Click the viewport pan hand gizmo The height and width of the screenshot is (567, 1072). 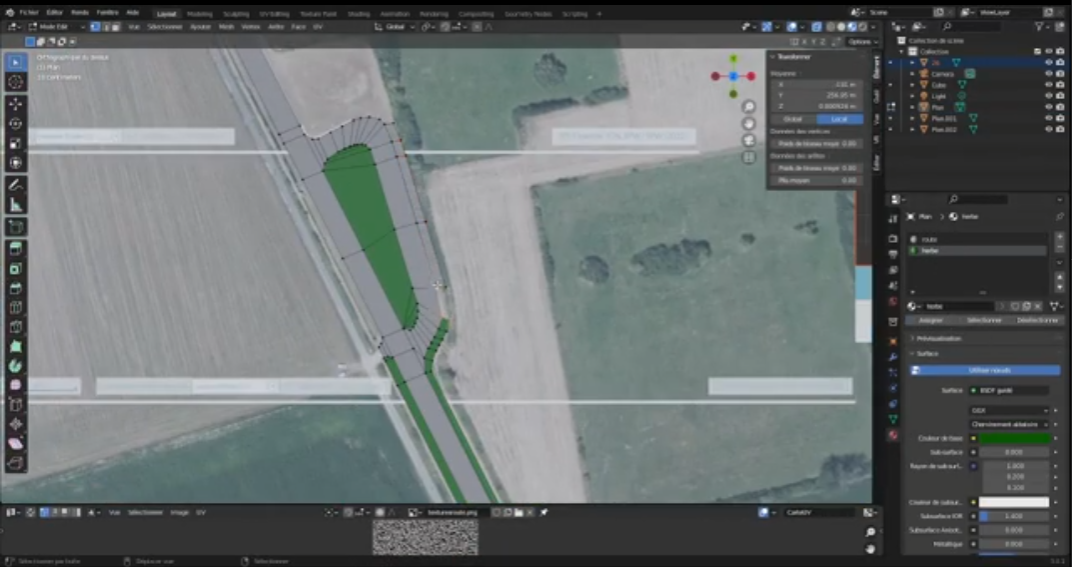pyautogui.click(x=749, y=124)
